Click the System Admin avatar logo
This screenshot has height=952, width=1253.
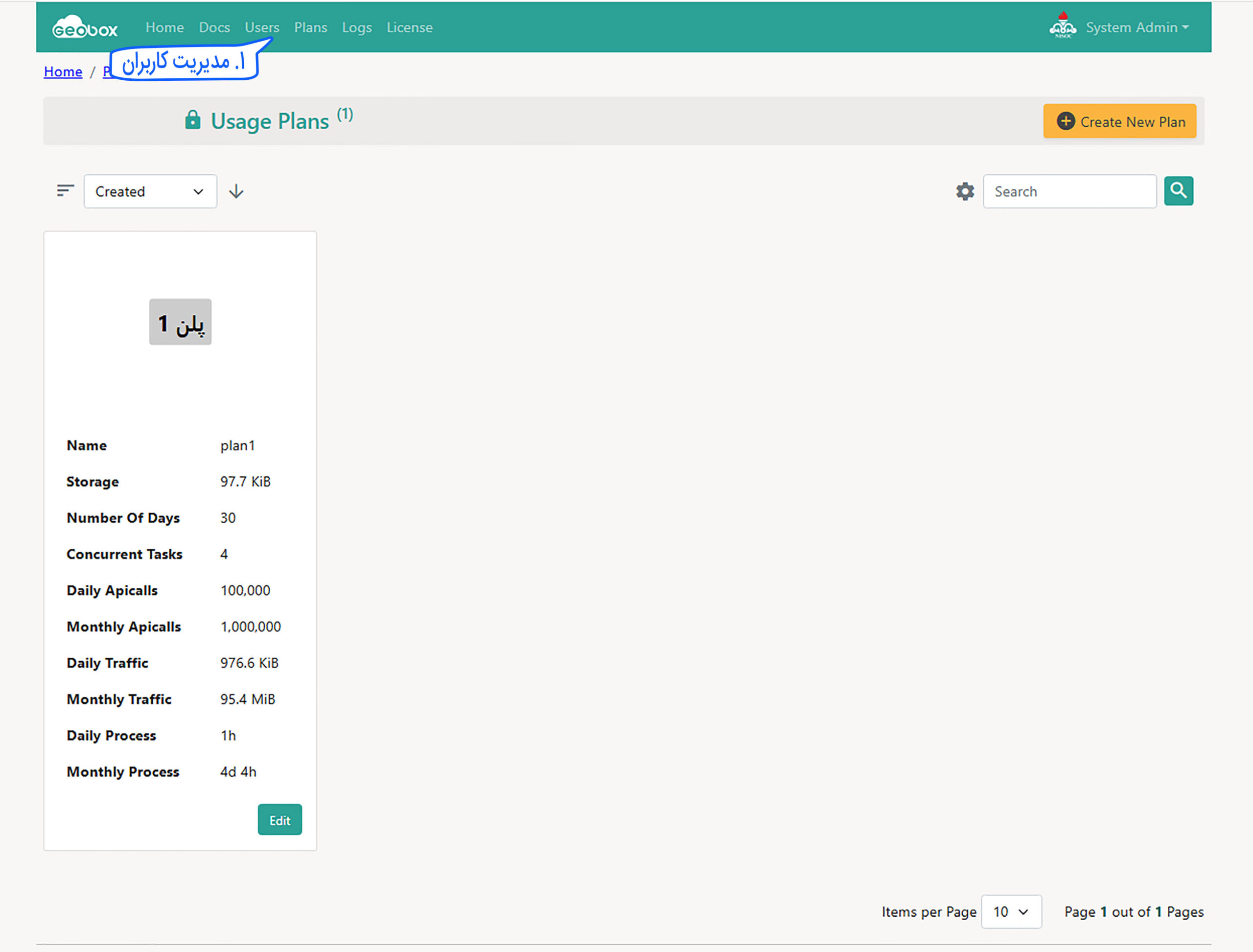(x=1063, y=26)
